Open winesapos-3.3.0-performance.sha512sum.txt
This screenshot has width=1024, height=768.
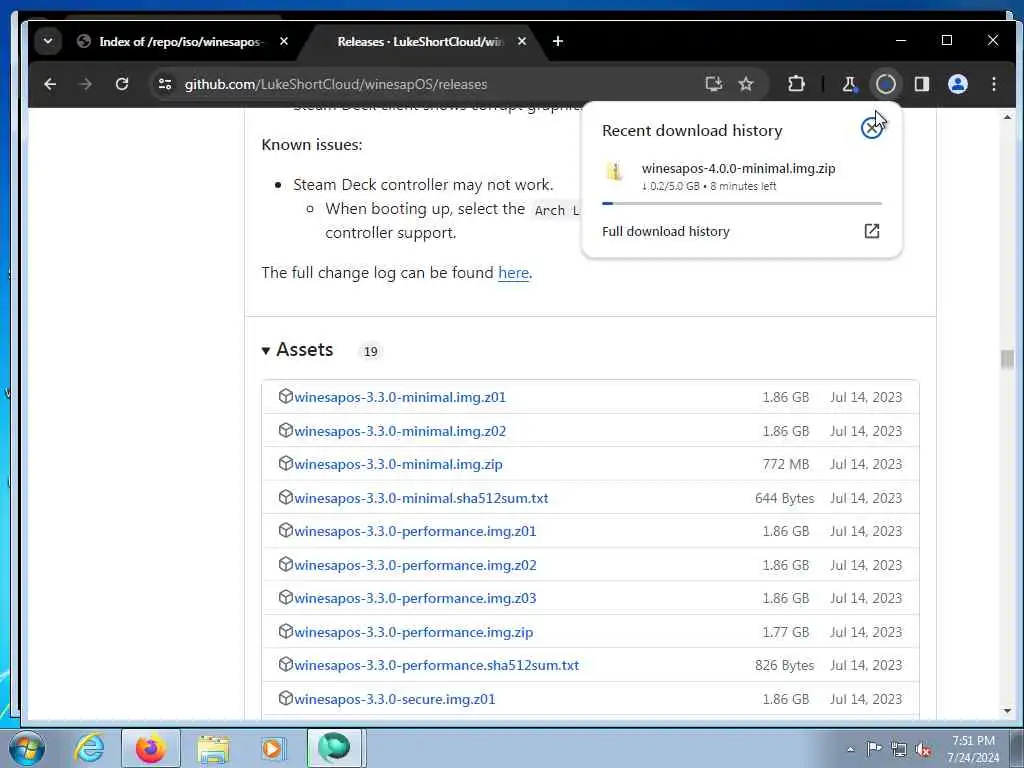[x=436, y=665]
